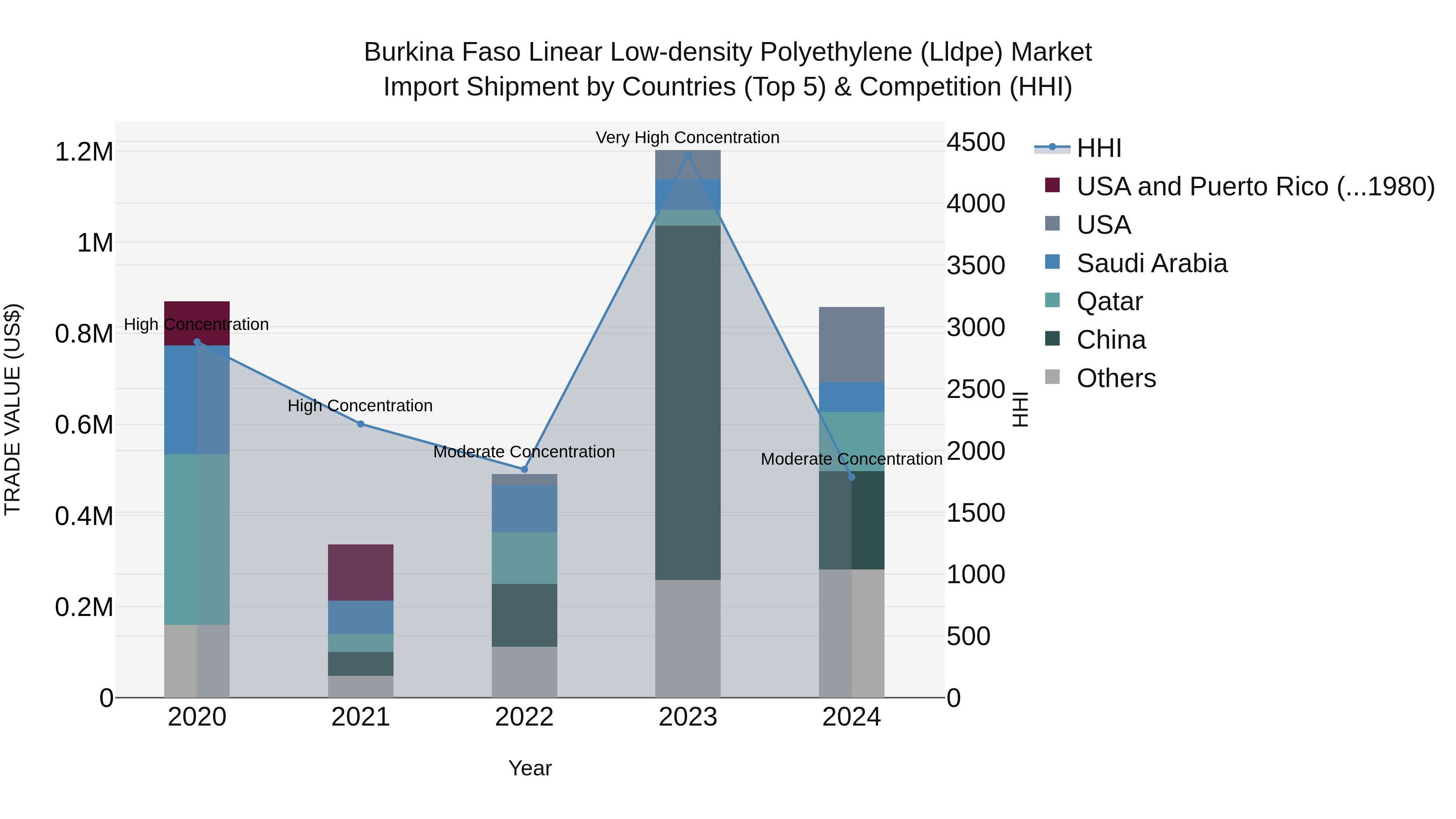Click the HHI peak marker for 2023
Viewport: 1456px width, 819px height.
tap(688, 154)
